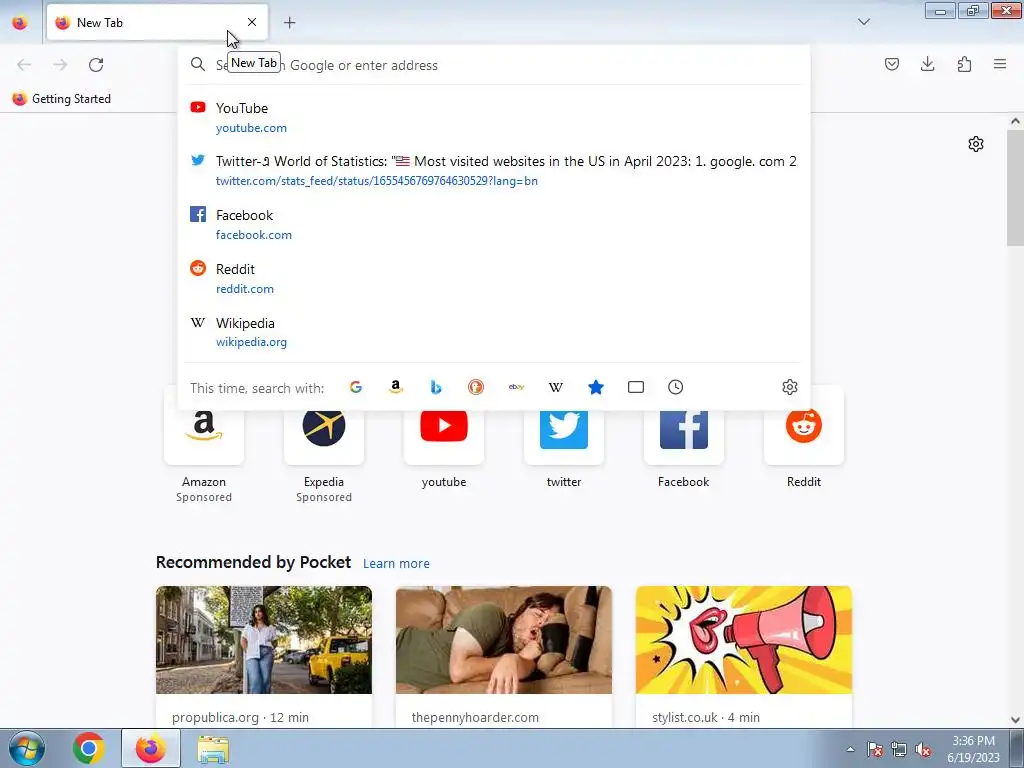Select the YouTube suggestion in the dropdown
Screen dimensions: 1024x768
pyautogui.click(x=494, y=118)
